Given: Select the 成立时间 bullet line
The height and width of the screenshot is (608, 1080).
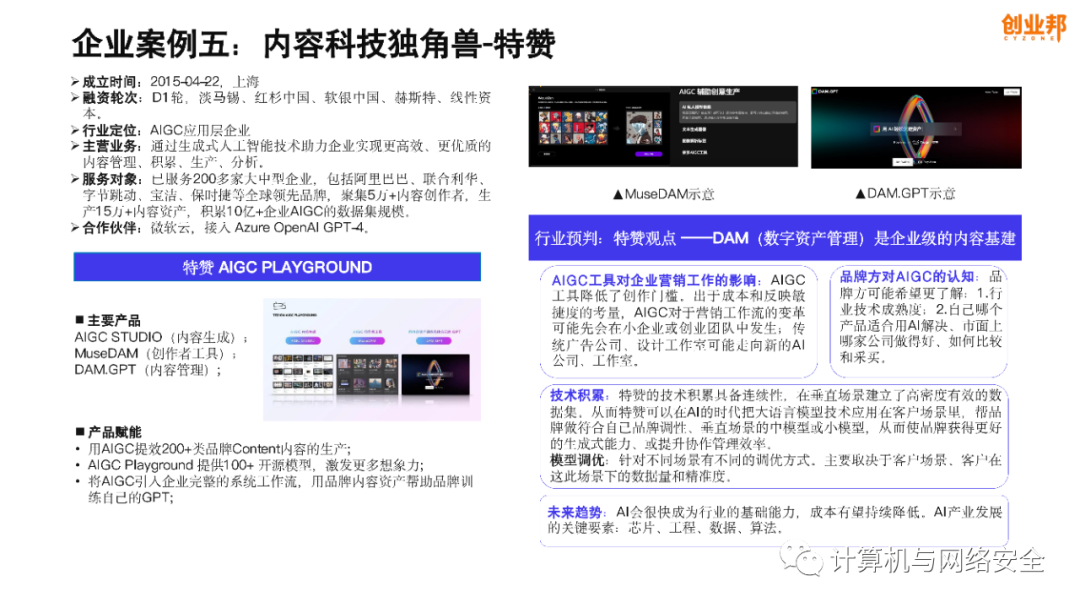Looking at the screenshot, I should (x=165, y=81).
